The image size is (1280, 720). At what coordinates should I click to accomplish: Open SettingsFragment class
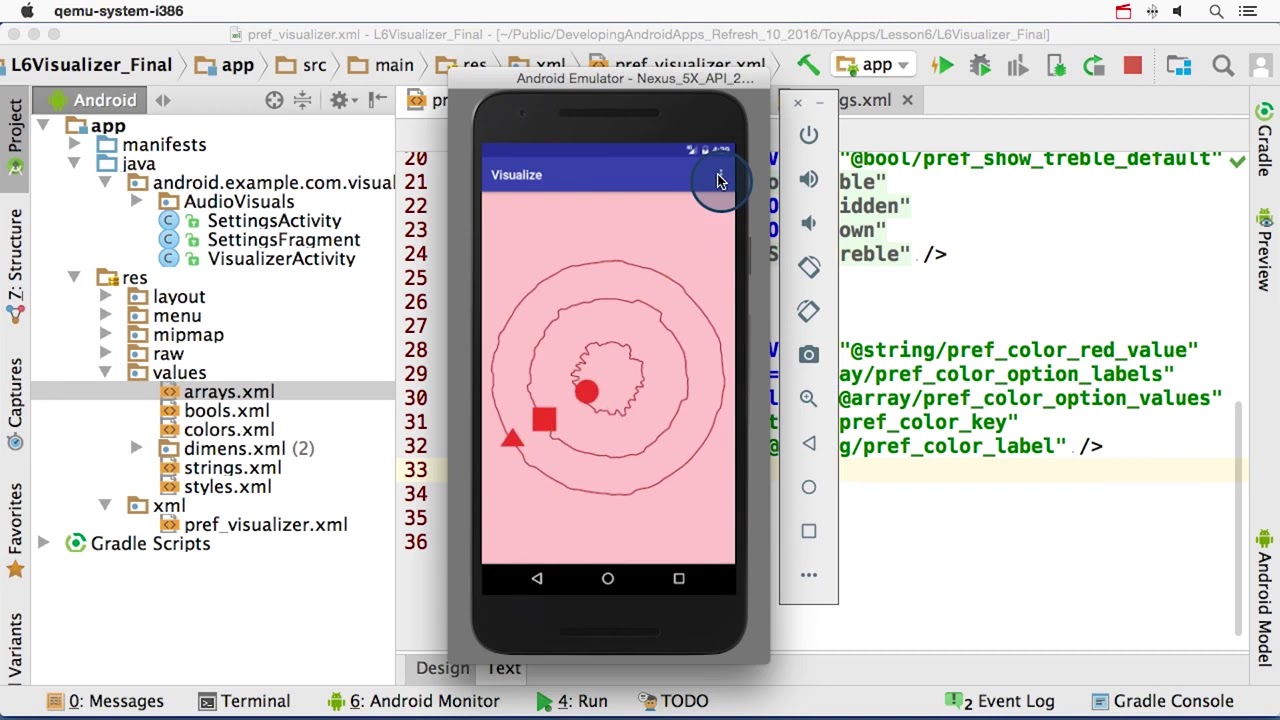[283, 240]
